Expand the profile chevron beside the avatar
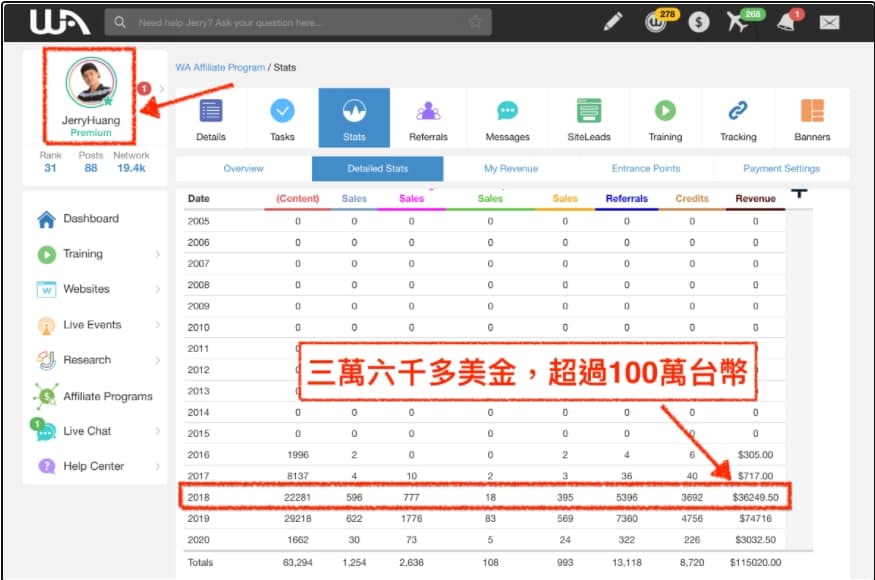Image resolution: width=875 pixels, height=580 pixels. (162, 88)
